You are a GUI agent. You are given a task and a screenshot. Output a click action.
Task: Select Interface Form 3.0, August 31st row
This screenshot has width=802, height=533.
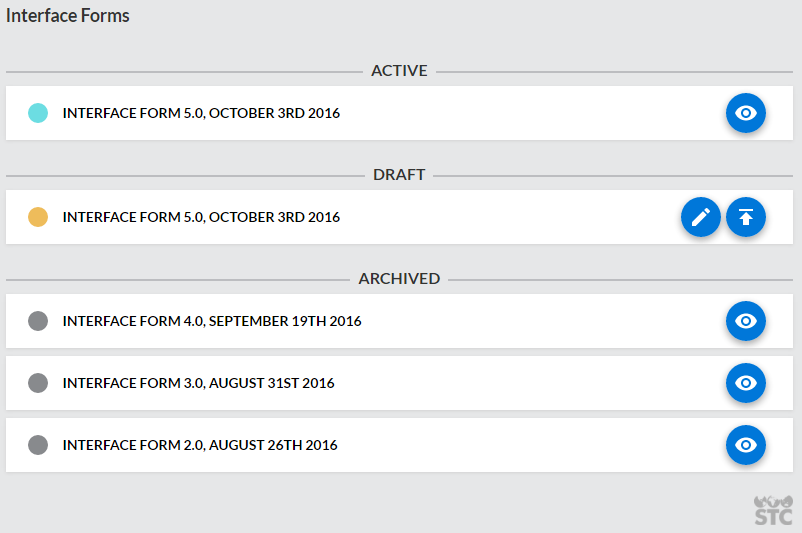tap(198, 383)
